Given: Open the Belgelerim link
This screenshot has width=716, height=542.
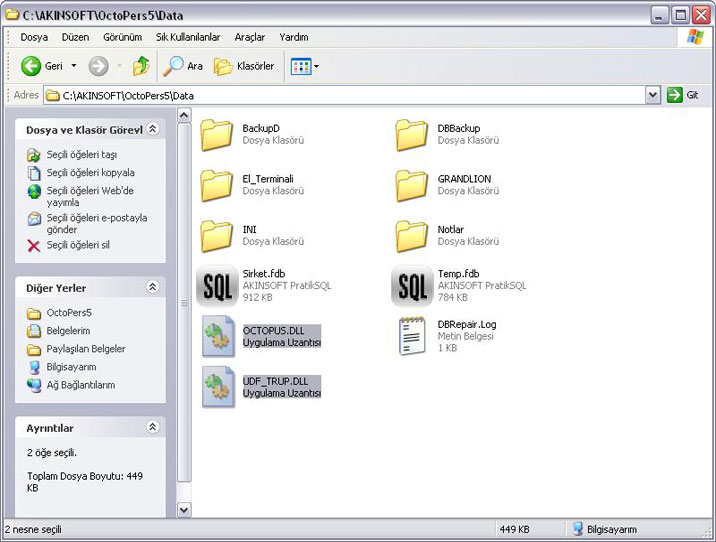Looking at the screenshot, I should (x=68, y=331).
